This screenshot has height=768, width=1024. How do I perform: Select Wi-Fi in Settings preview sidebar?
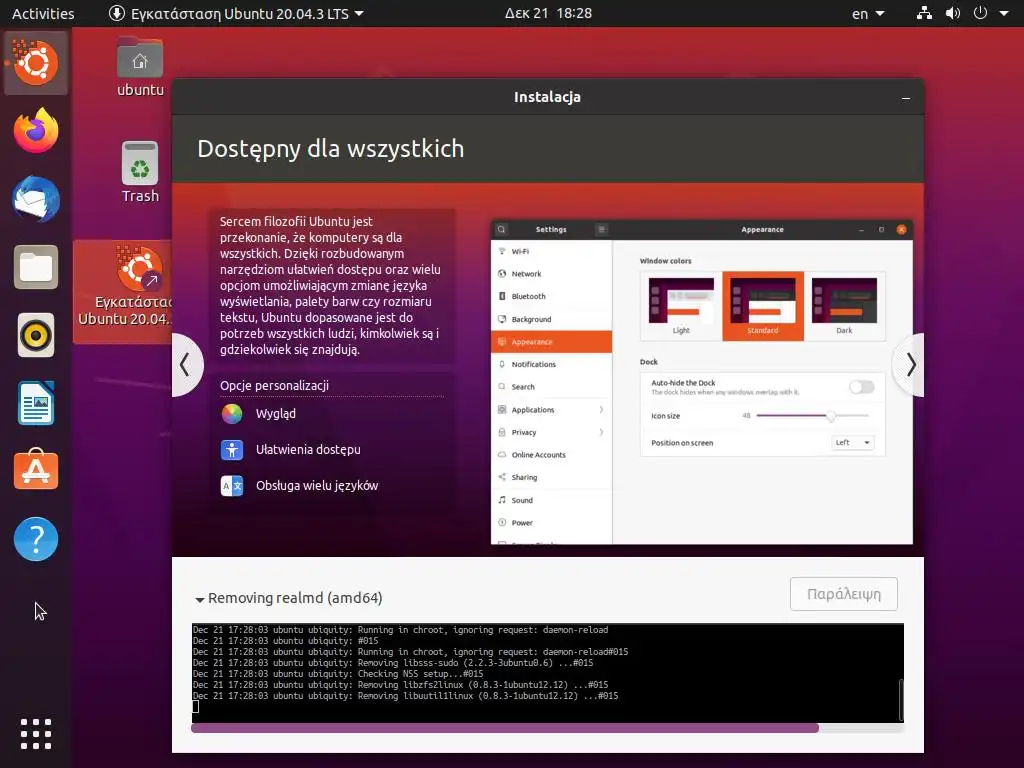pyautogui.click(x=551, y=251)
